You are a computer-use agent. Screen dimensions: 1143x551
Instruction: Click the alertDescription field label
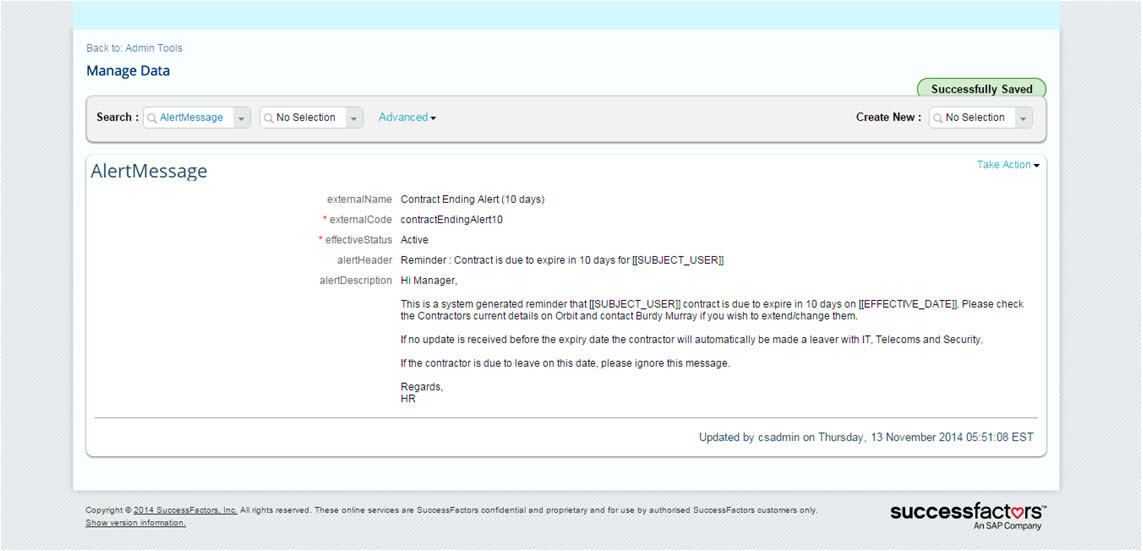click(354, 281)
